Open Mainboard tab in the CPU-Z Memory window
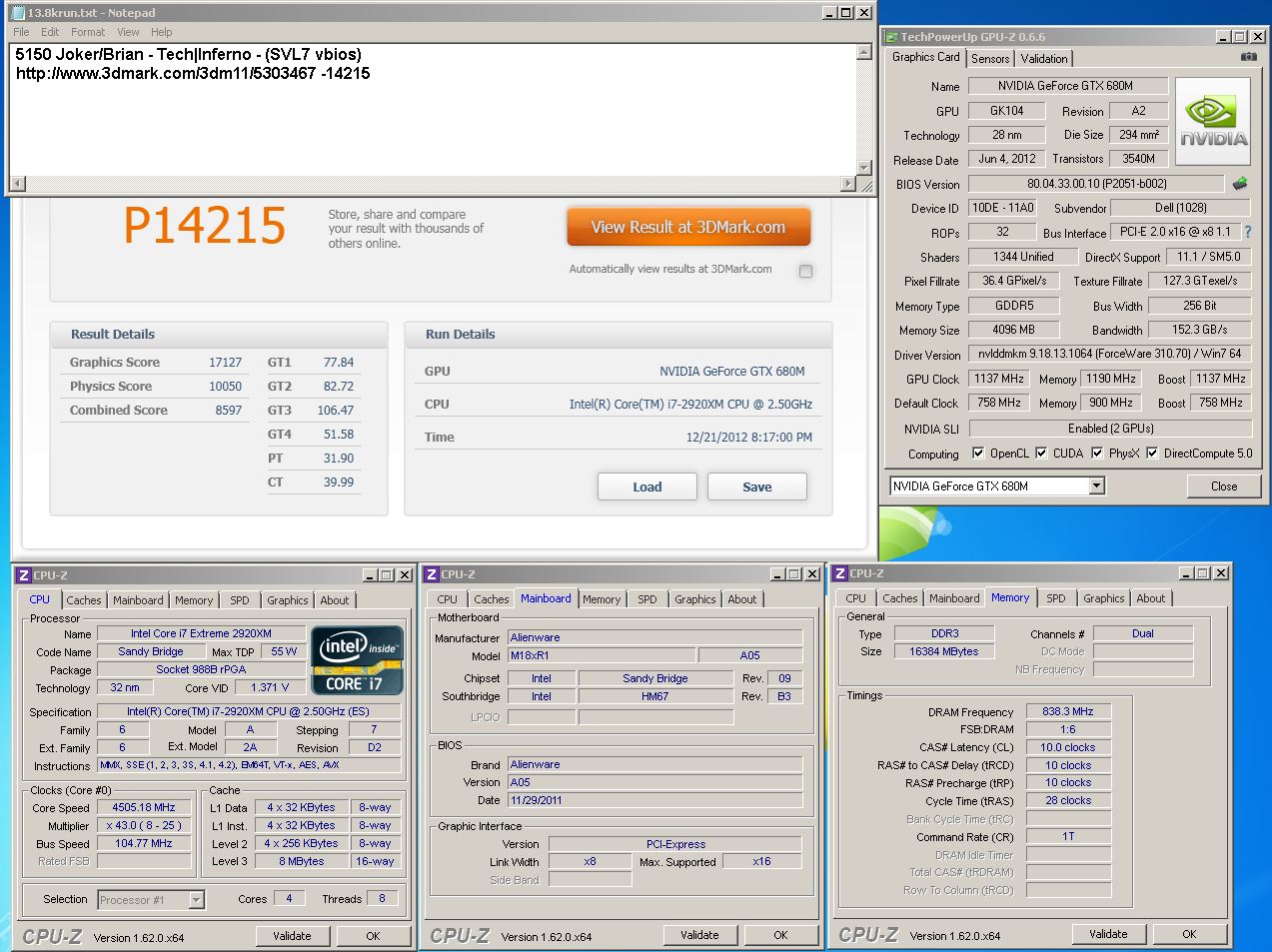Screen dimensions: 1272x952 954,598
